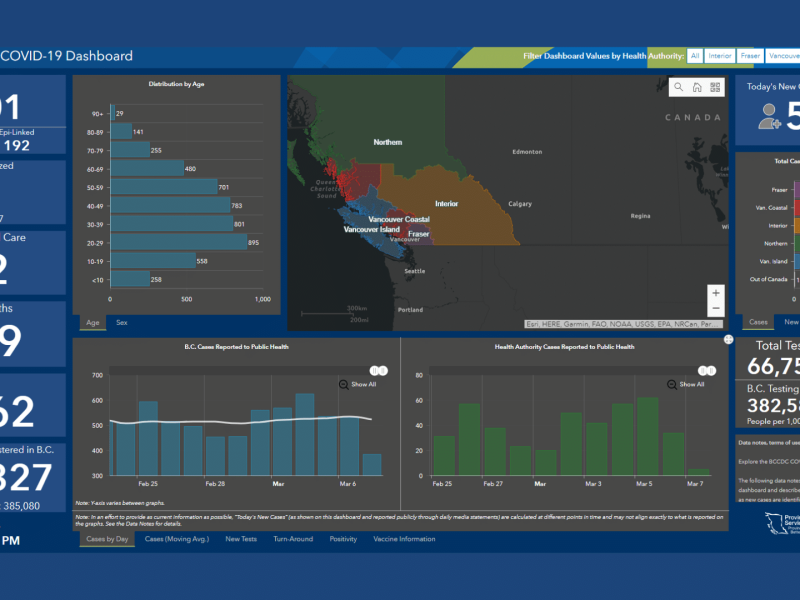Filter dashboard by Interior health authority

tap(720, 56)
